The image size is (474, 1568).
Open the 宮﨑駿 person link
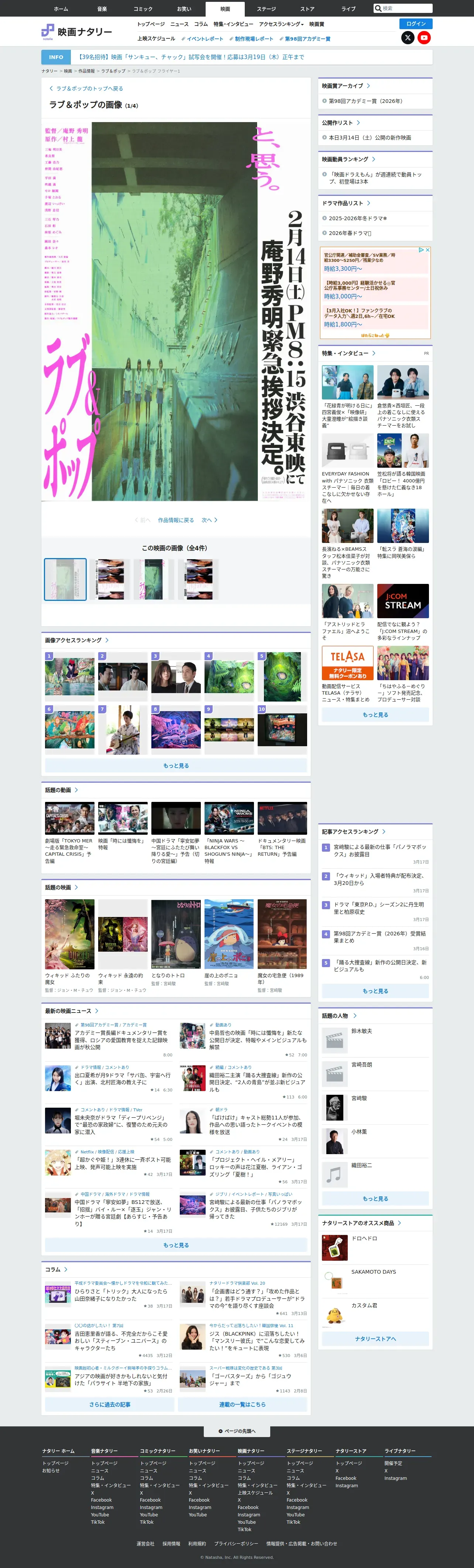click(x=359, y=1098)
